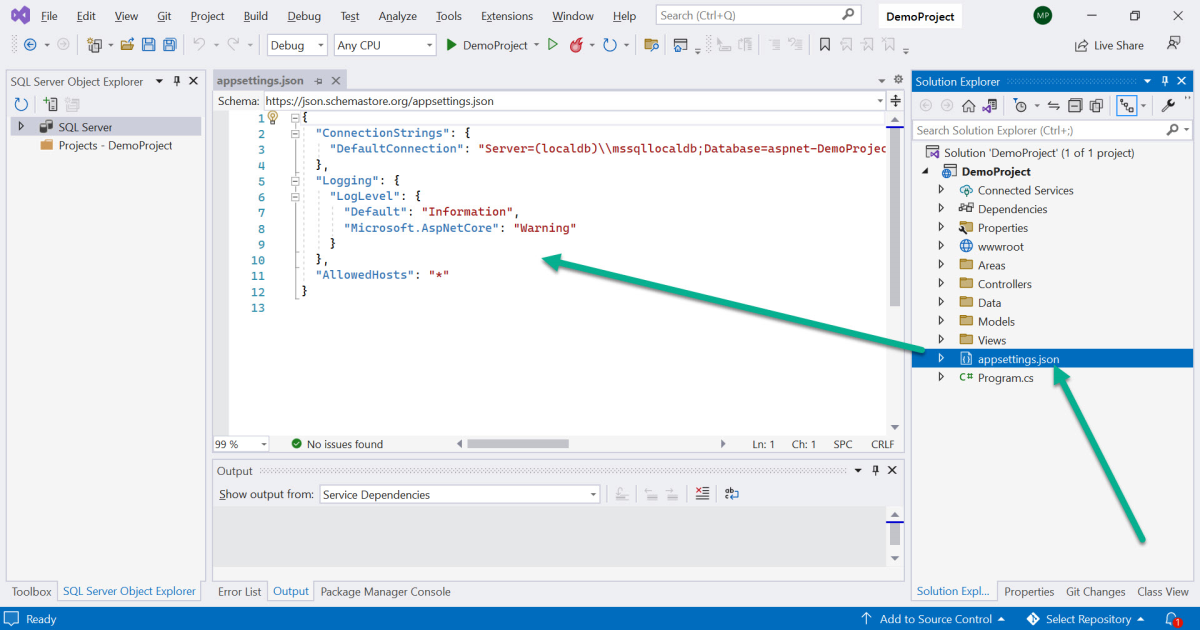
Task: Switch to the Error List tab
Action: (x=240, y=591)
